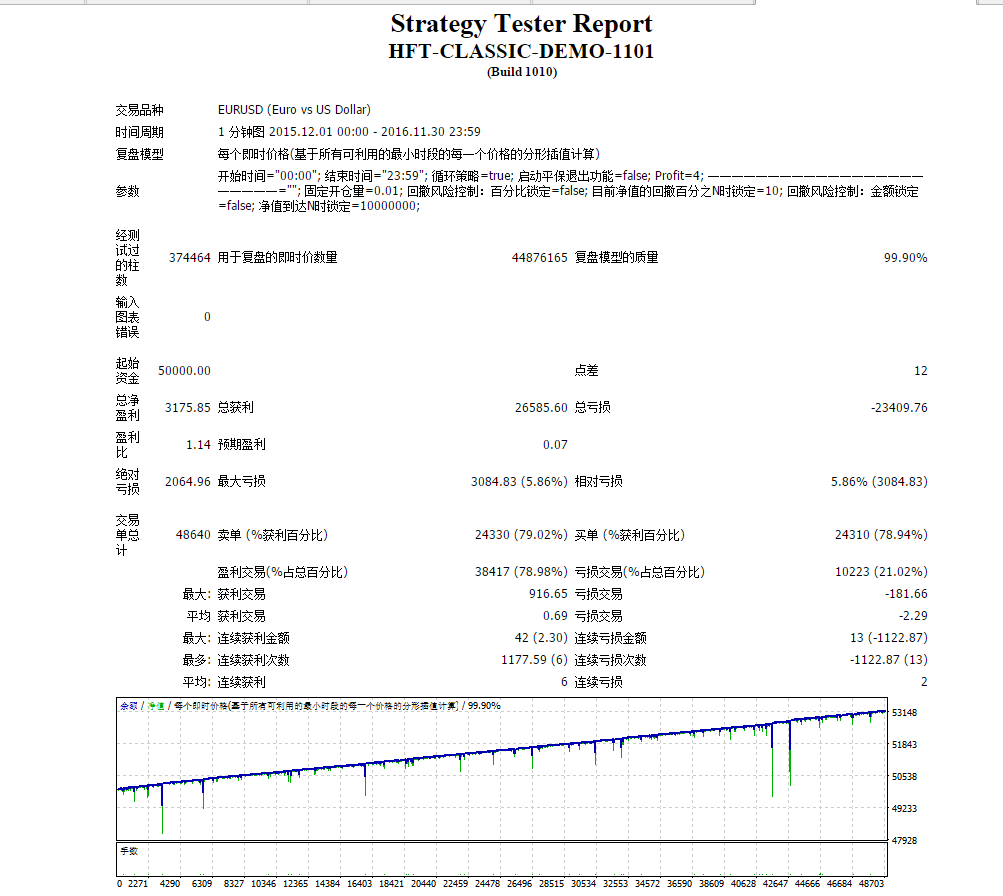Click the 916.65 largest profit trade value
Screen dimensions: 1003x896
pos(548,594)
